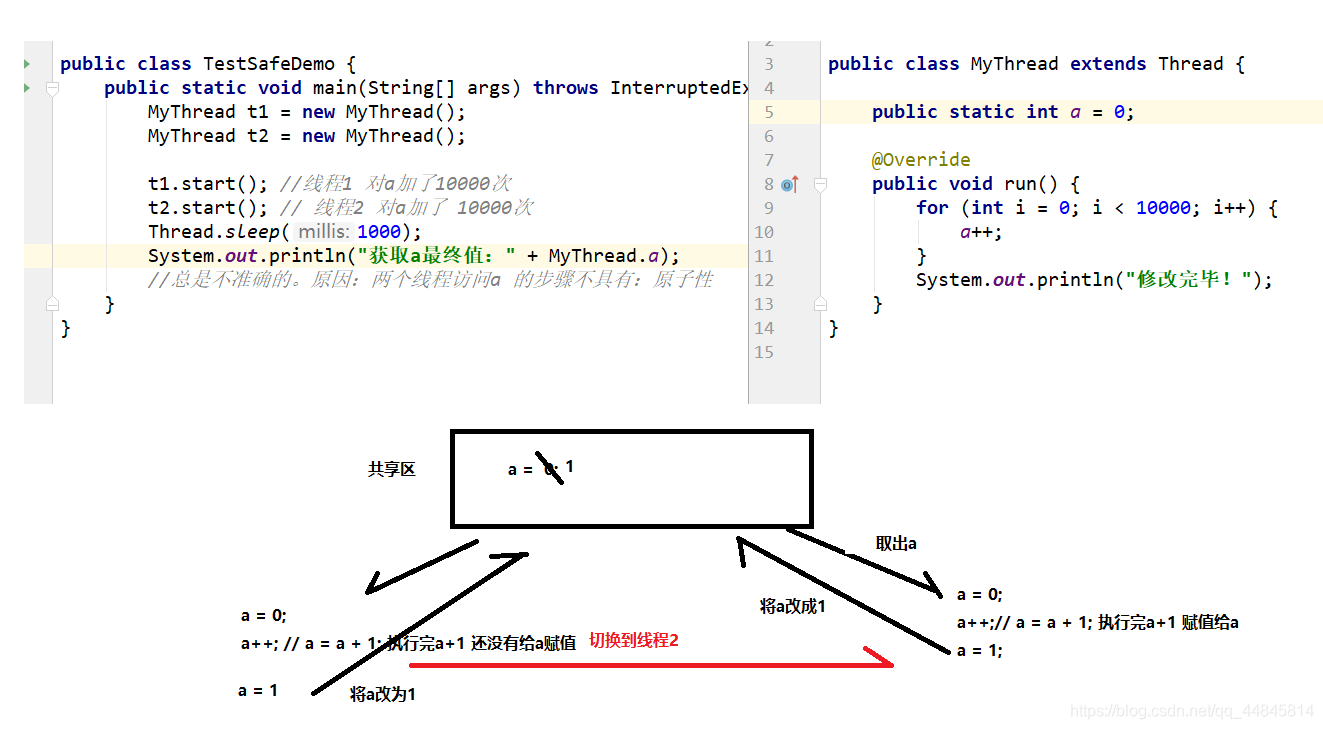
Task: Click the 1000 sleep value
Action: (x=379, y=232)
